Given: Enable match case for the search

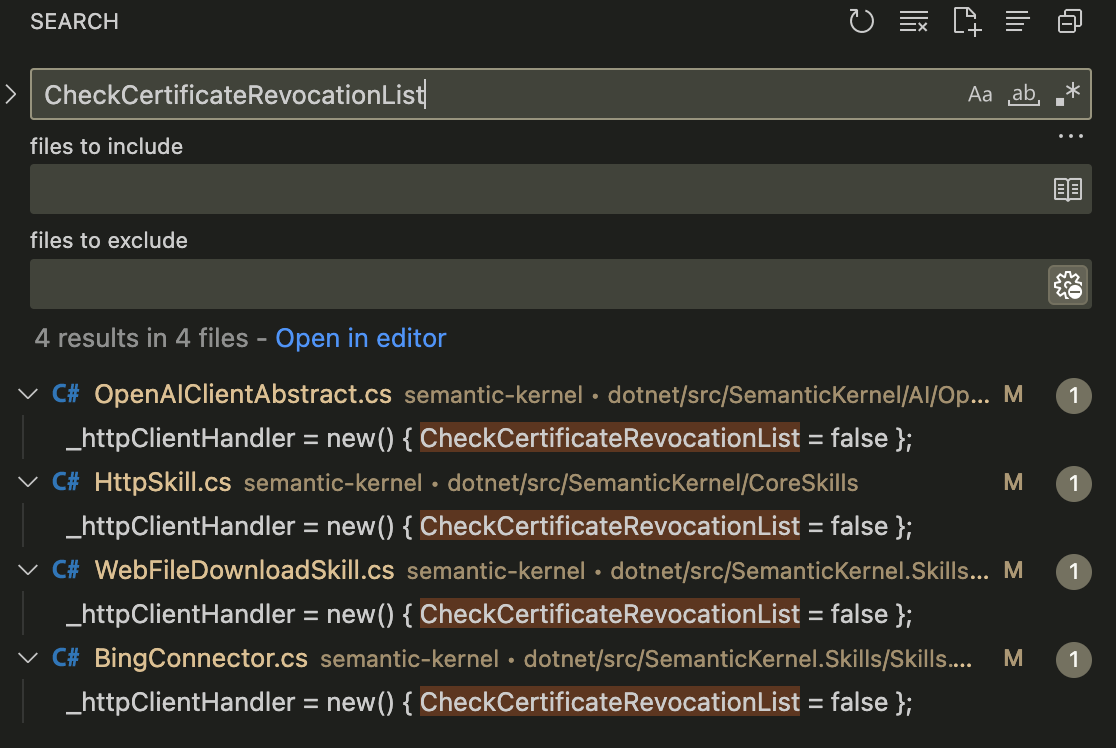Looking at the screenshot, I should point(980,94).
